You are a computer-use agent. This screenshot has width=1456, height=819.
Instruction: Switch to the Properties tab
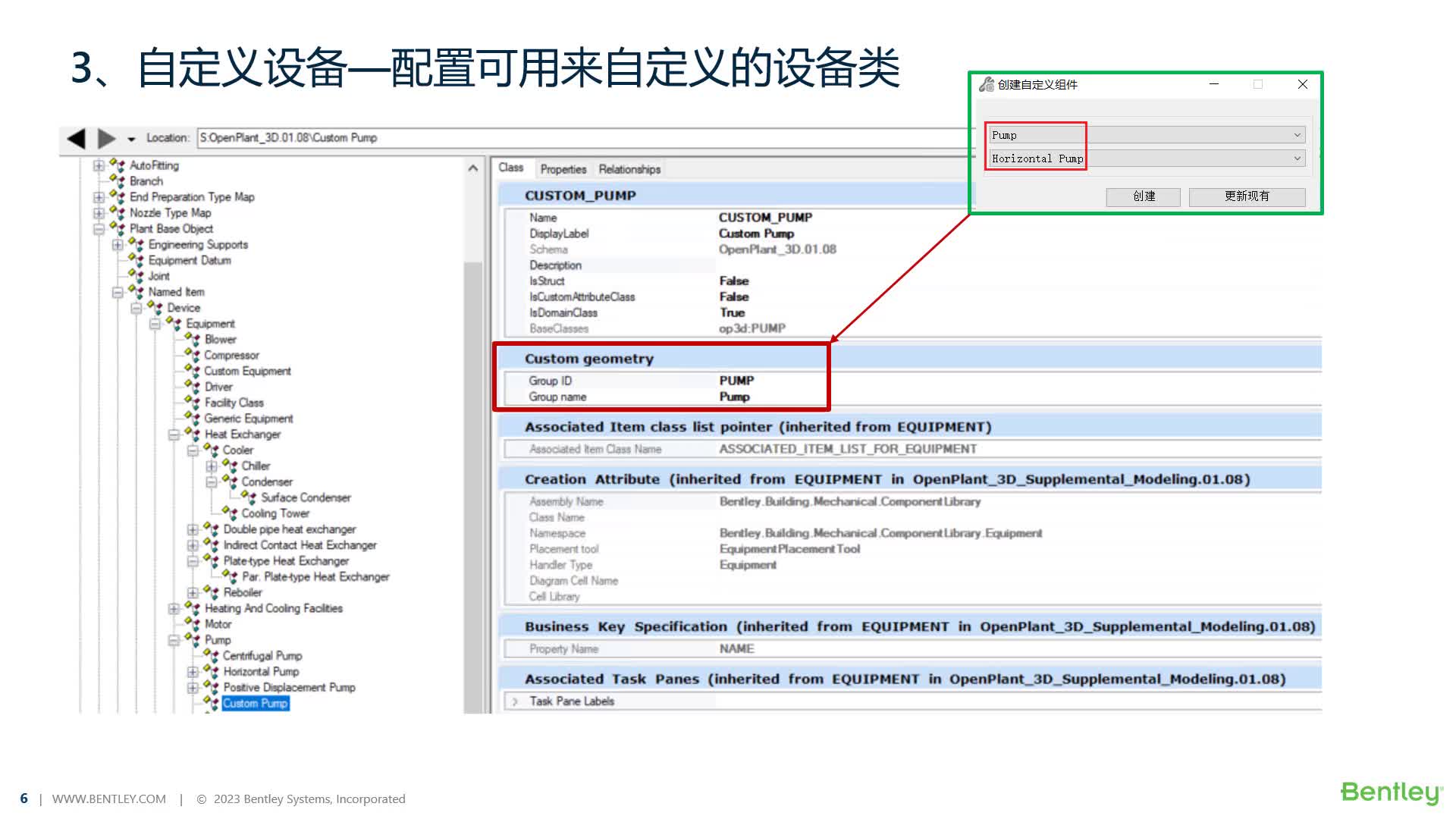[563, 169]
